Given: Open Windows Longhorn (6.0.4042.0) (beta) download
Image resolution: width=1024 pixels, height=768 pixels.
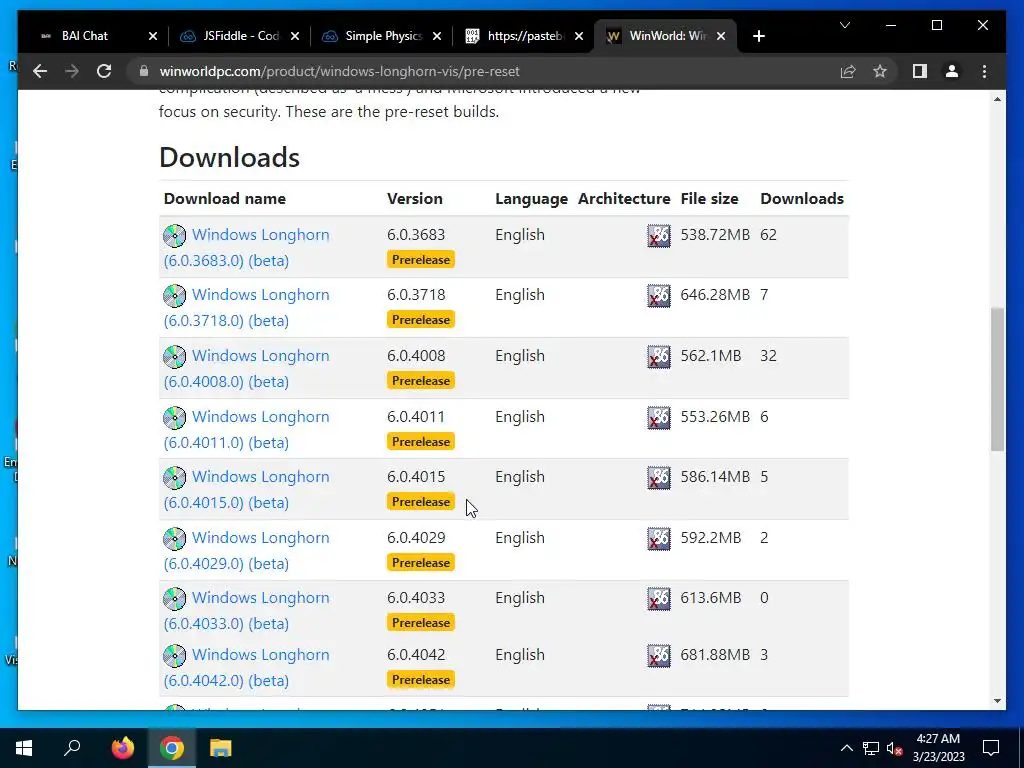Looking at the screenshot, I should point(246,667).
